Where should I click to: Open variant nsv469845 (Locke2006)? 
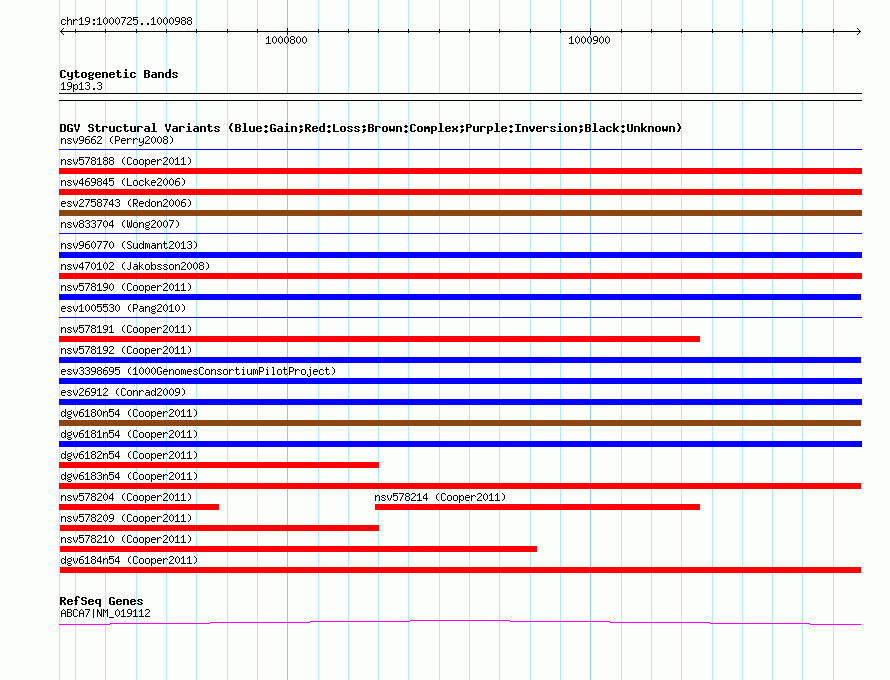123,182
